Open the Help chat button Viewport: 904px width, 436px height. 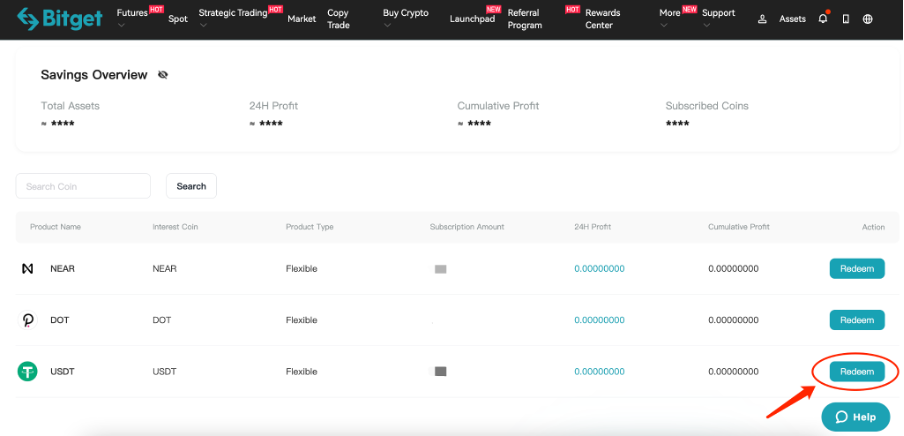pos(856,417)
